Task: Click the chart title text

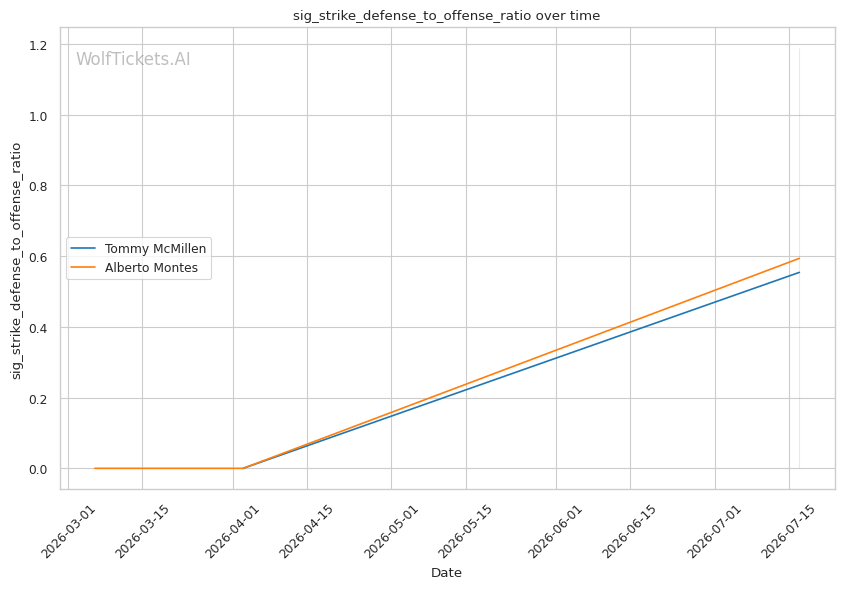Action: (446, 16)
